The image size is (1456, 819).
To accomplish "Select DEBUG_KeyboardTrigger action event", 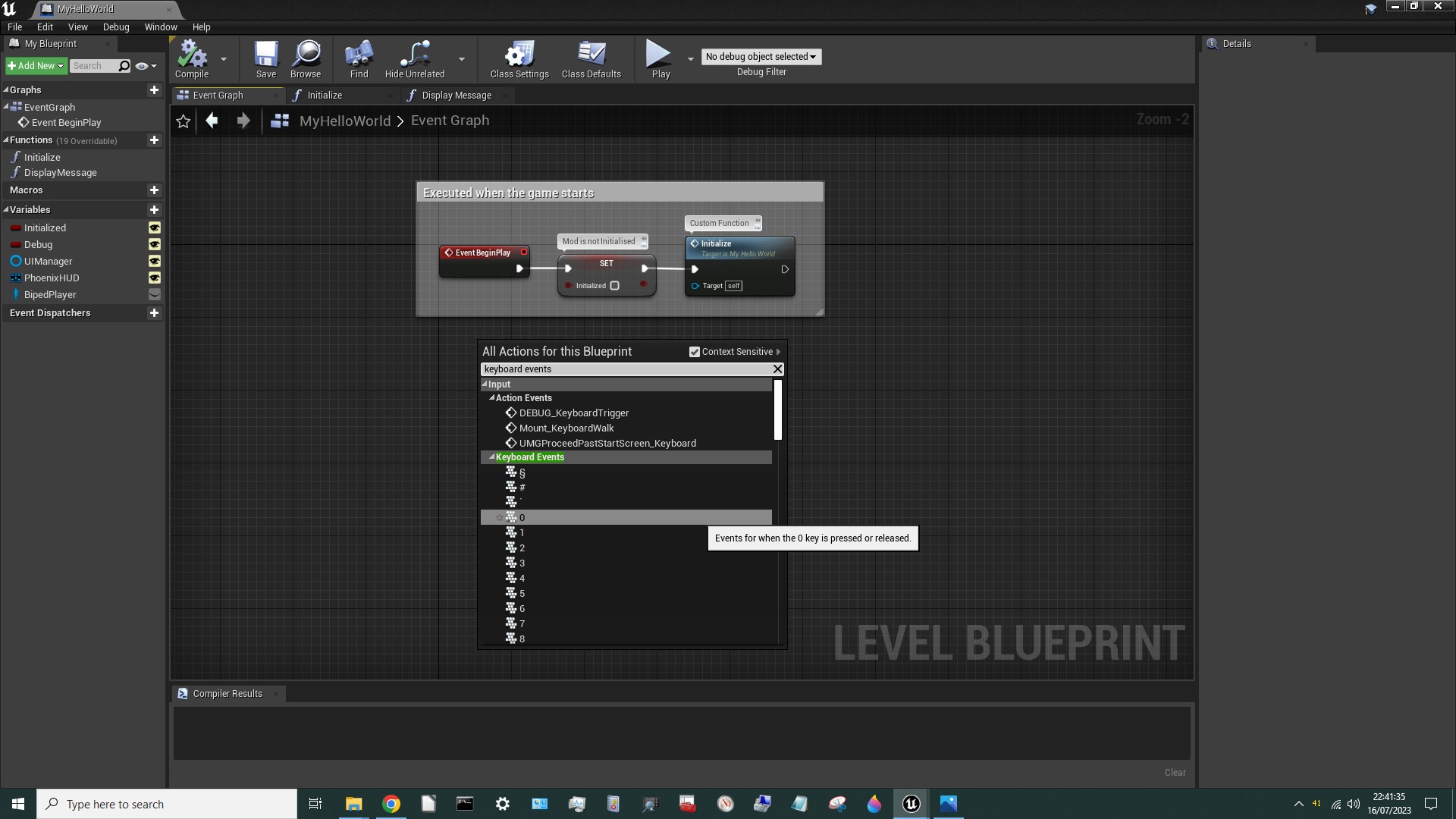I will [574, 413].
